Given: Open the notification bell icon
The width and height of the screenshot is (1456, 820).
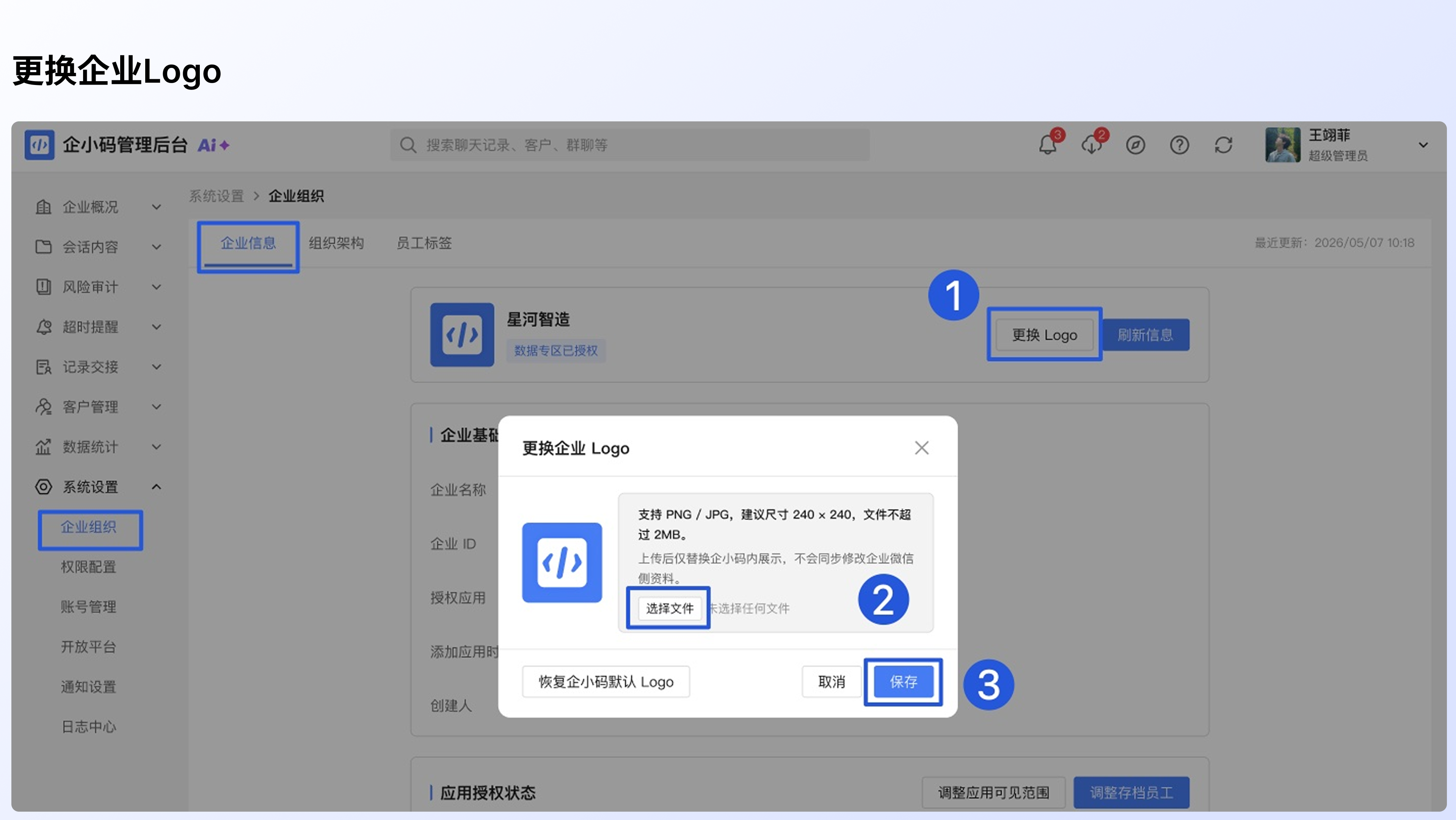Looking at the screenshot, I should pos(1047,145).
